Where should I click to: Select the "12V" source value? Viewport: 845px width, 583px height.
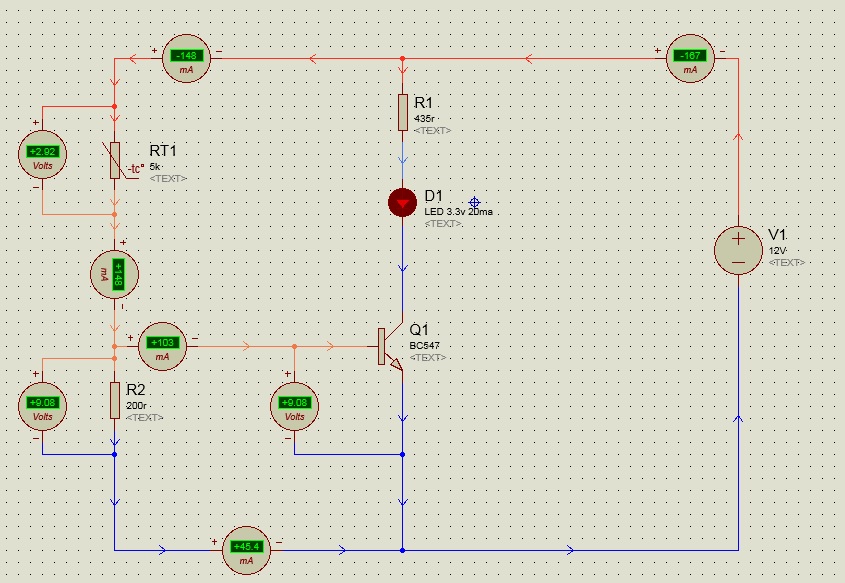click(778, 251)
